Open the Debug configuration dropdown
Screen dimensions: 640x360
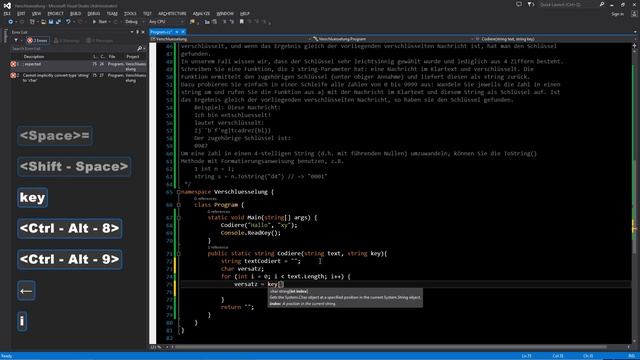point(134,22)
